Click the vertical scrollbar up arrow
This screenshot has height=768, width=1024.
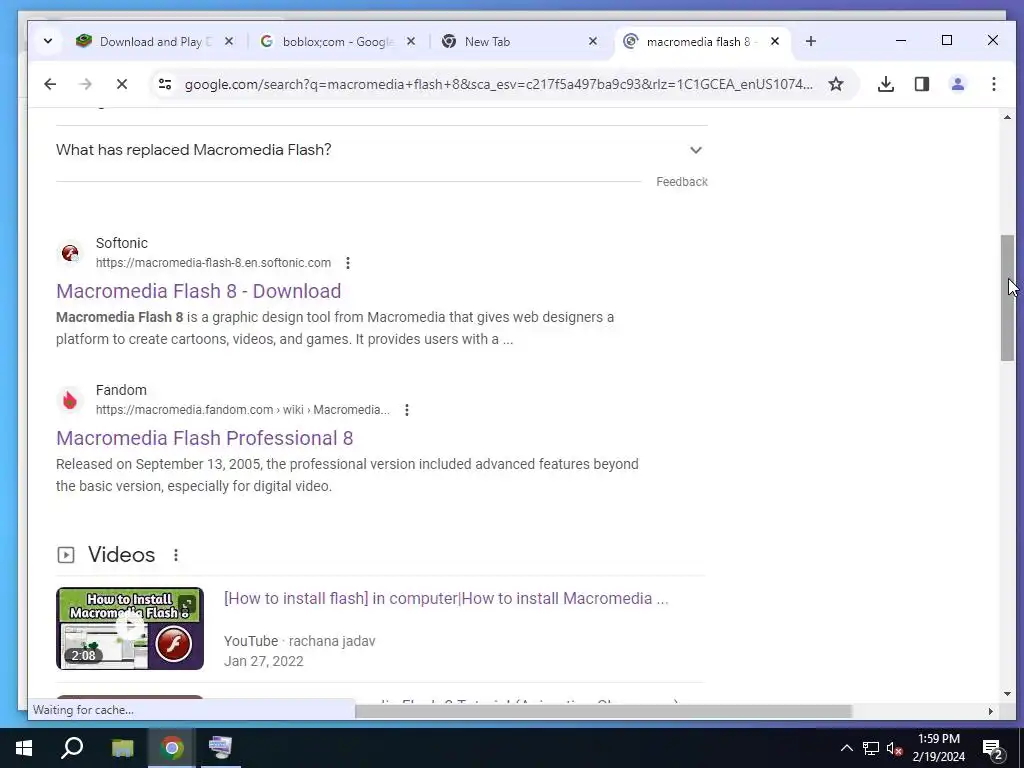[x=1007, y=118]
